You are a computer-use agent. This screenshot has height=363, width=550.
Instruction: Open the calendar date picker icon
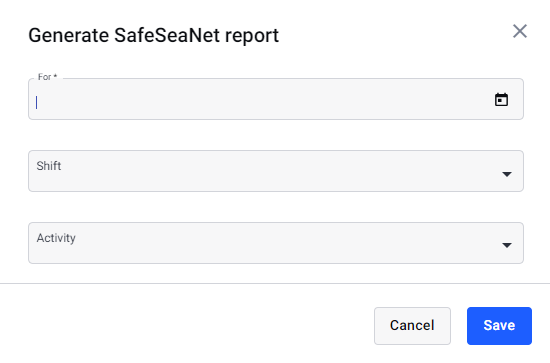tap(501, 100)
